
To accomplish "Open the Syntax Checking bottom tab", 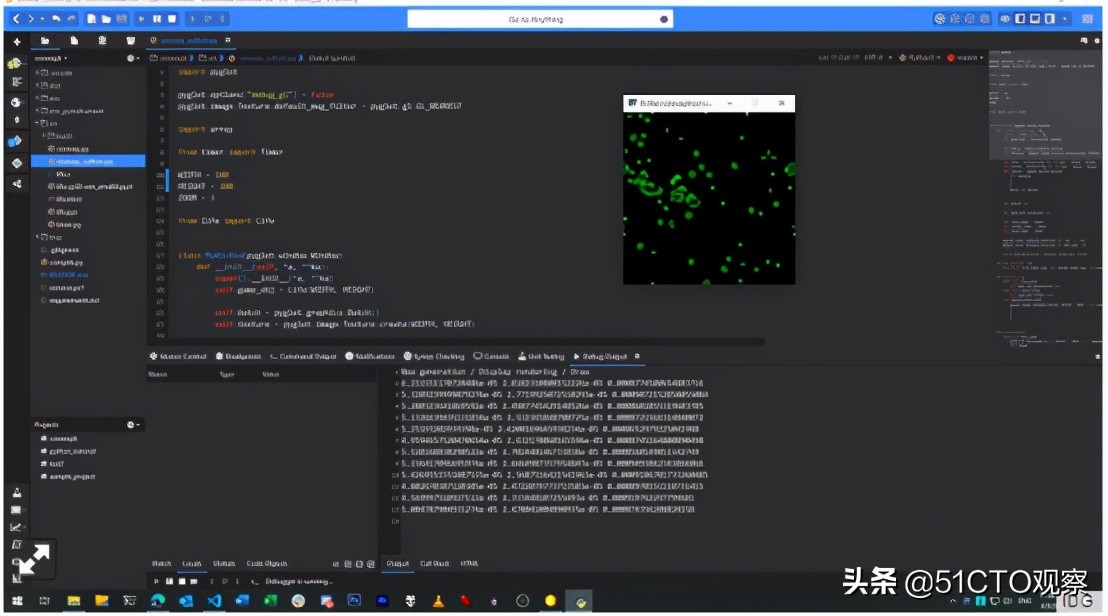I will (x=434, y=356).
